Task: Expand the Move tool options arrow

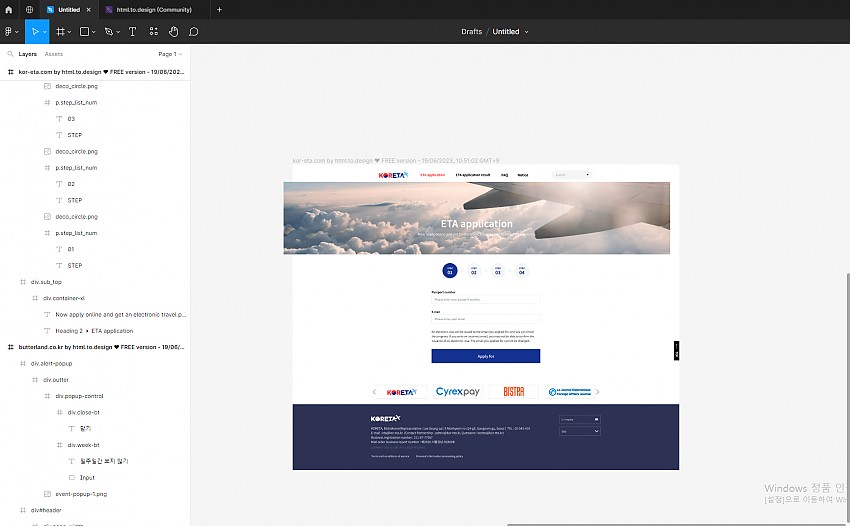Action: click(44, 31)
